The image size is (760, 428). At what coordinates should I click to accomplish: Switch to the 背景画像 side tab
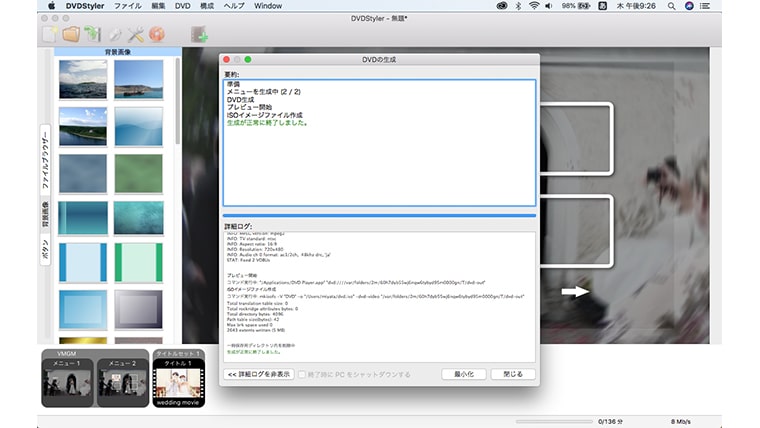pyautogui.click(x=45, y=215)
